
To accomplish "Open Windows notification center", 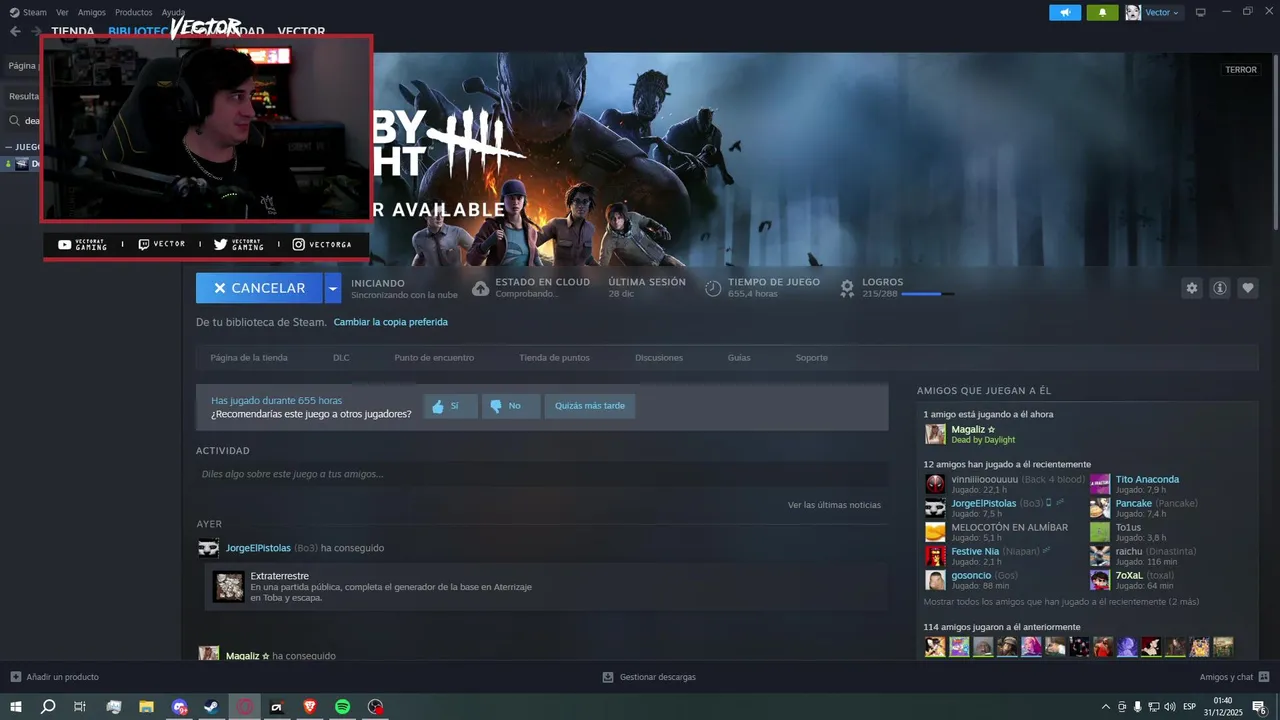I will click(x=1259, y=707).
